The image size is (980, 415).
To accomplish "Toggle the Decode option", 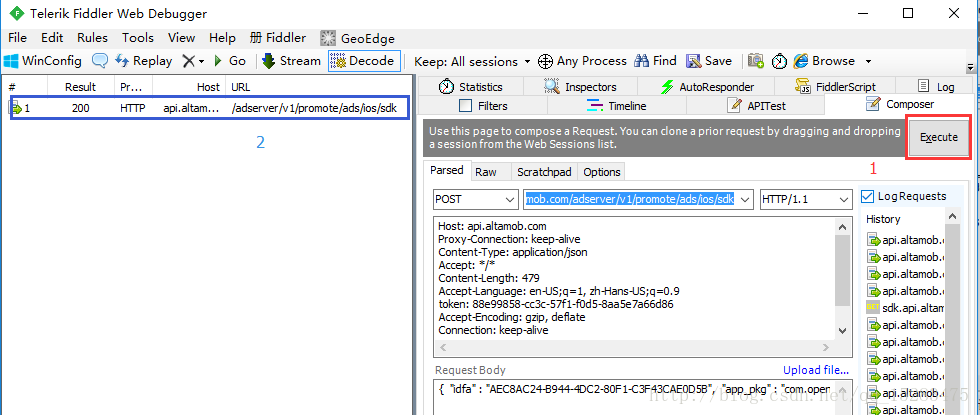I will tap(362, 61).
